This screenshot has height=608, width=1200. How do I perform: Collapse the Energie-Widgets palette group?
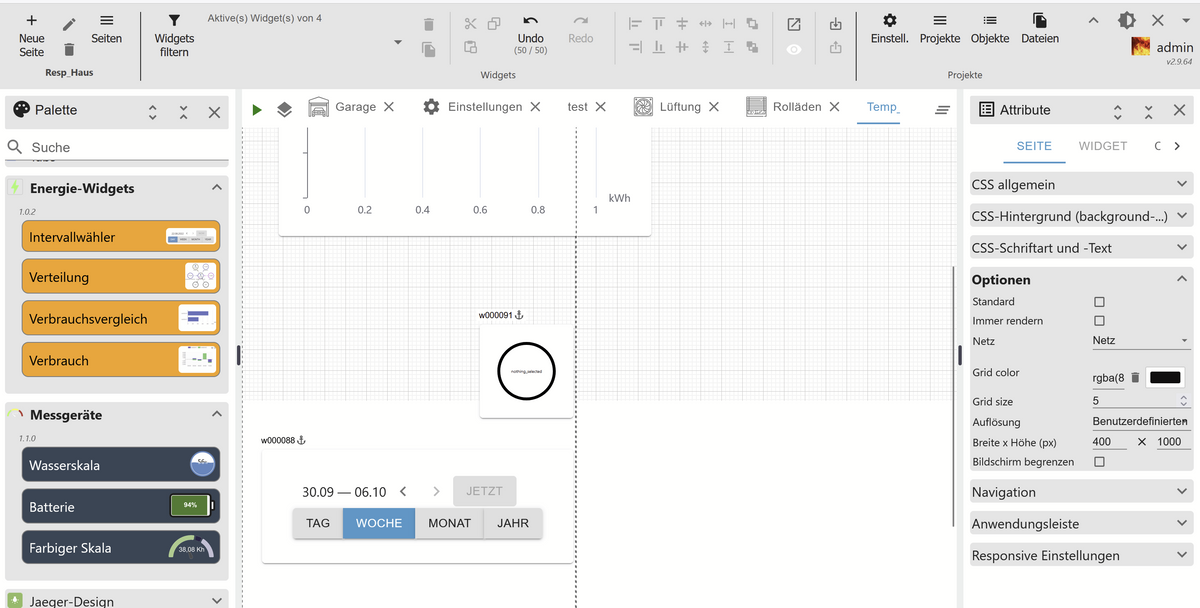[x=217, y=188]
